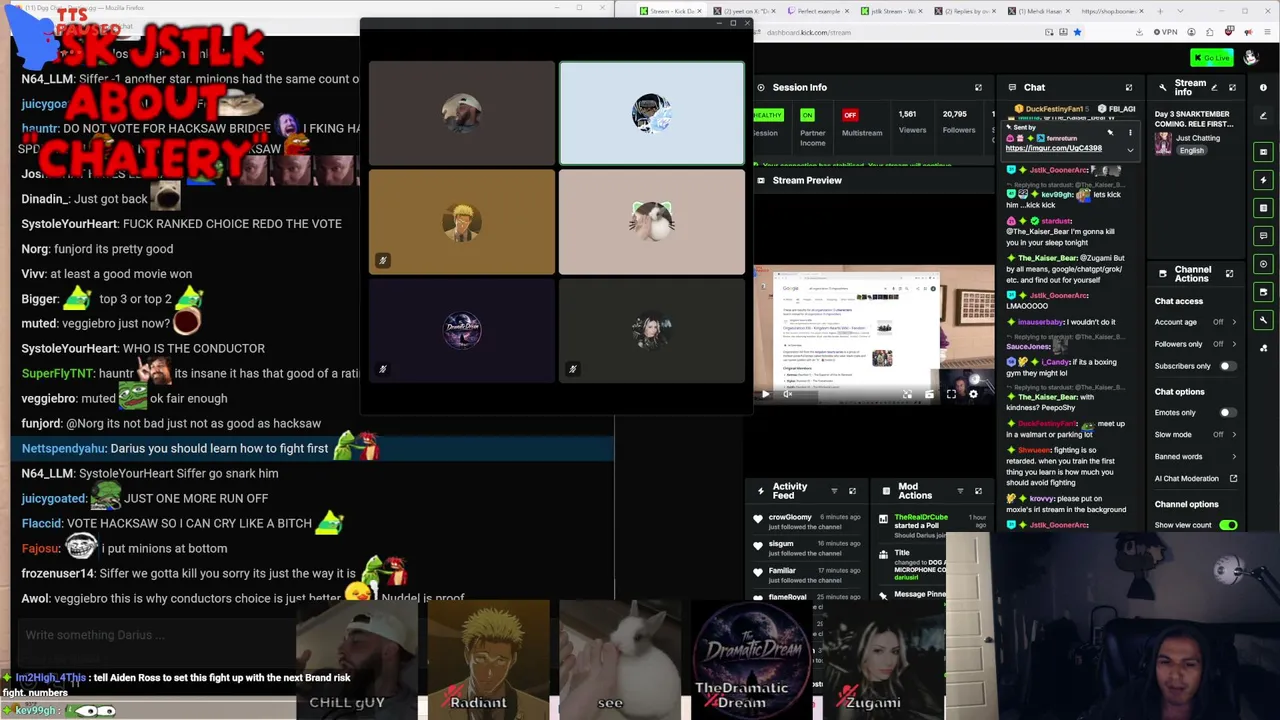The image size is (1280, 720).
Task: Click 'Write something Darius' chat input
Action: click(155, 635)
